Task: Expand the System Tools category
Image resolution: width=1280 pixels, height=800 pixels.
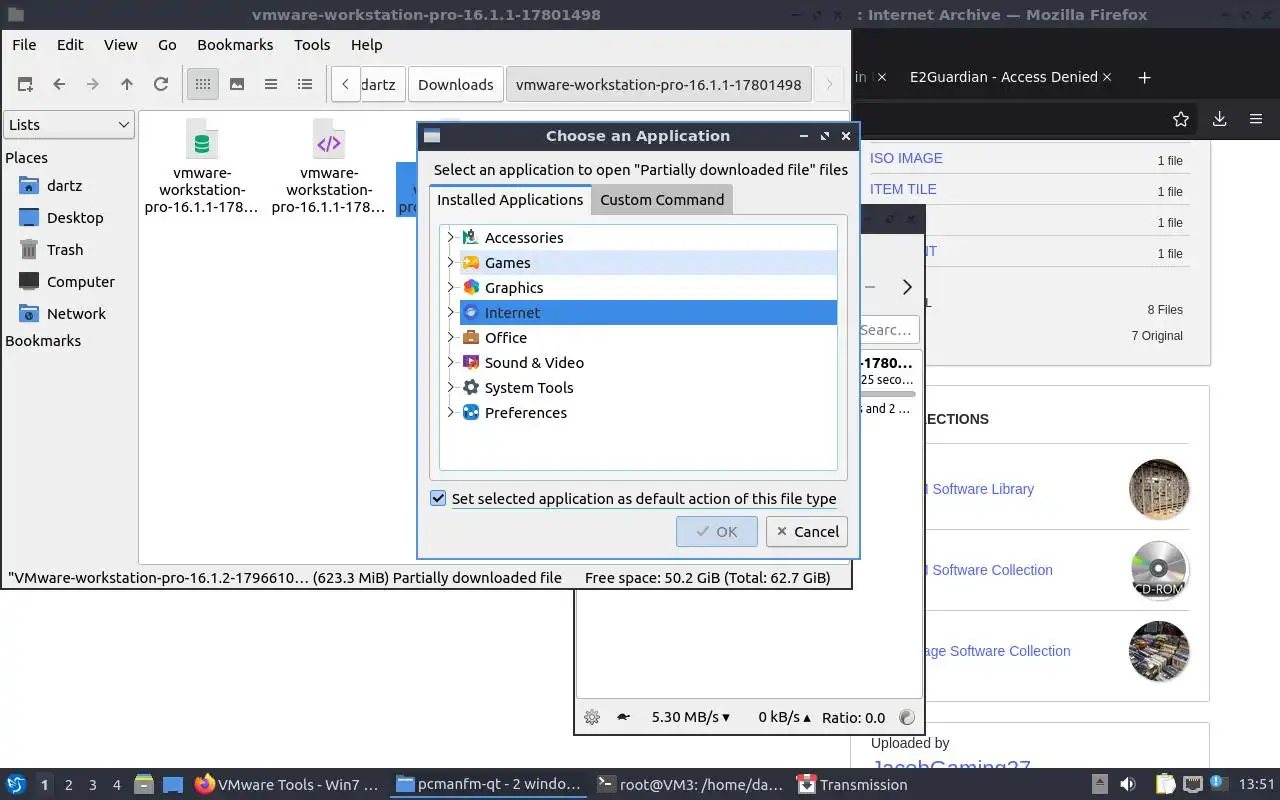Action: [x=451, y=387]
